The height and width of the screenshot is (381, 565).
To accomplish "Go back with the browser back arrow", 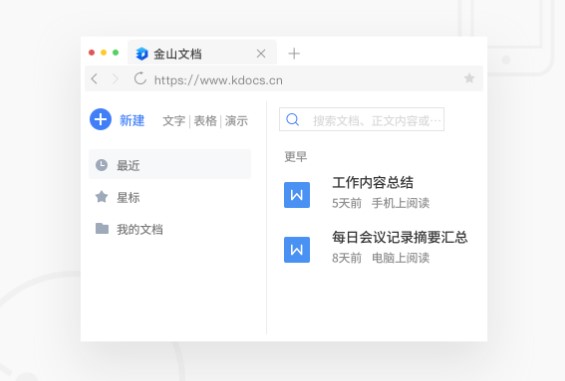I will coord(94,79).
